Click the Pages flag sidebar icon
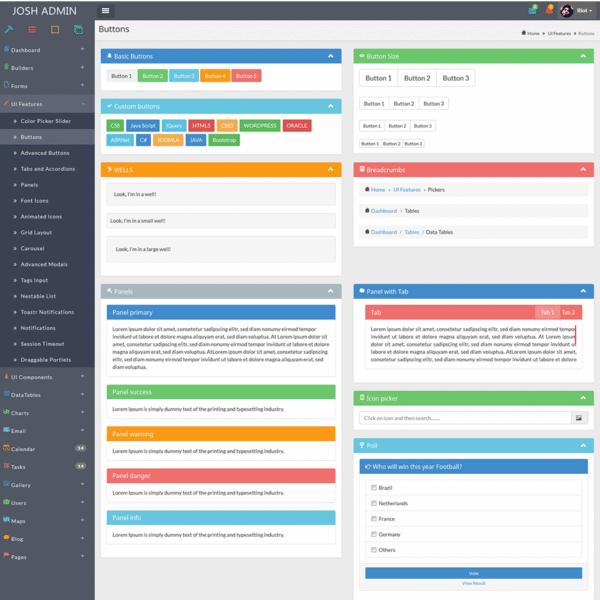 pos(7,555)
